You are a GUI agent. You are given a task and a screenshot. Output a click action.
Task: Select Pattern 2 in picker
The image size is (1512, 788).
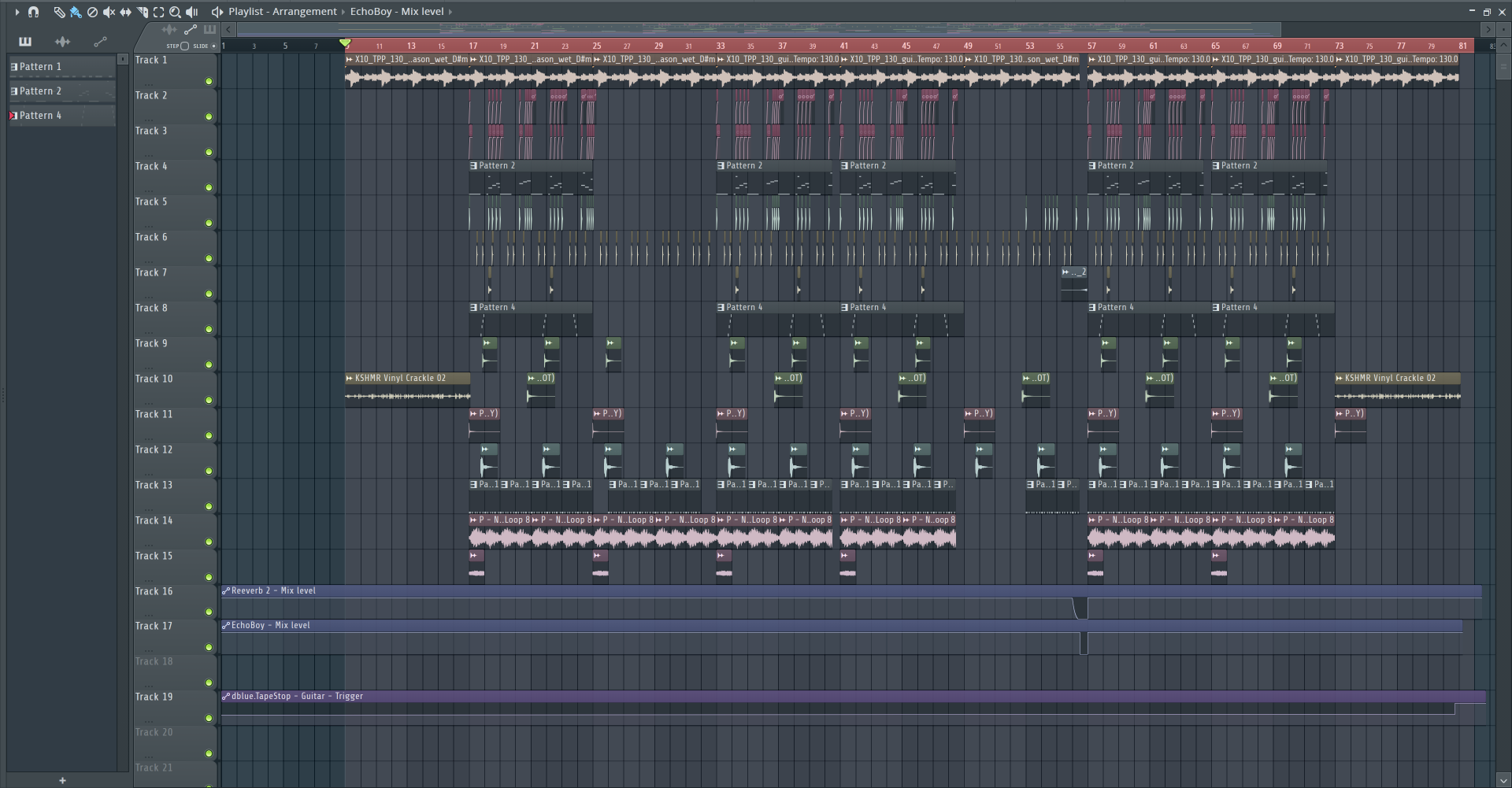tap(62, 91)
